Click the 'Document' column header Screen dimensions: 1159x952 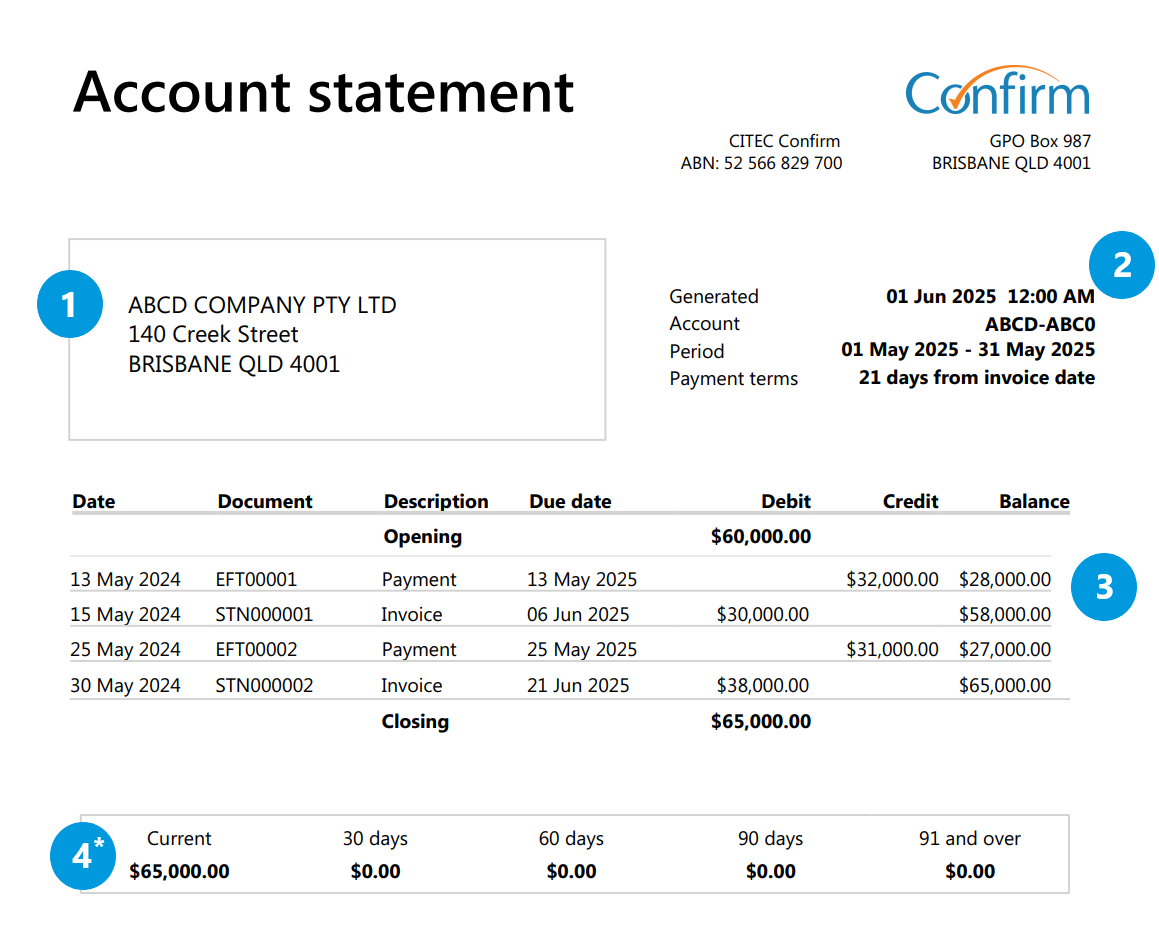(x=265, y=502)
